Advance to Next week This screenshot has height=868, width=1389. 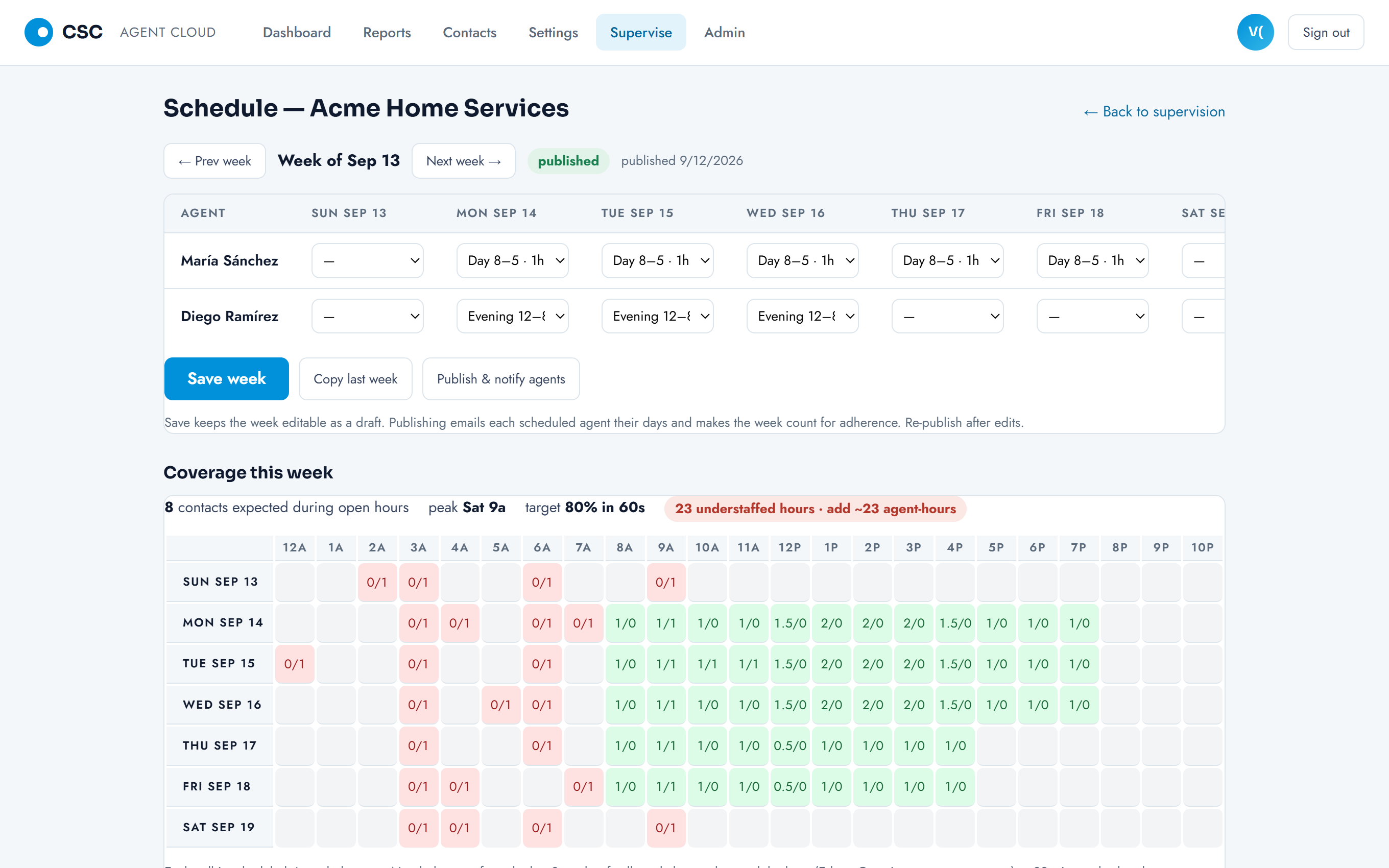[x=463, y=161]
